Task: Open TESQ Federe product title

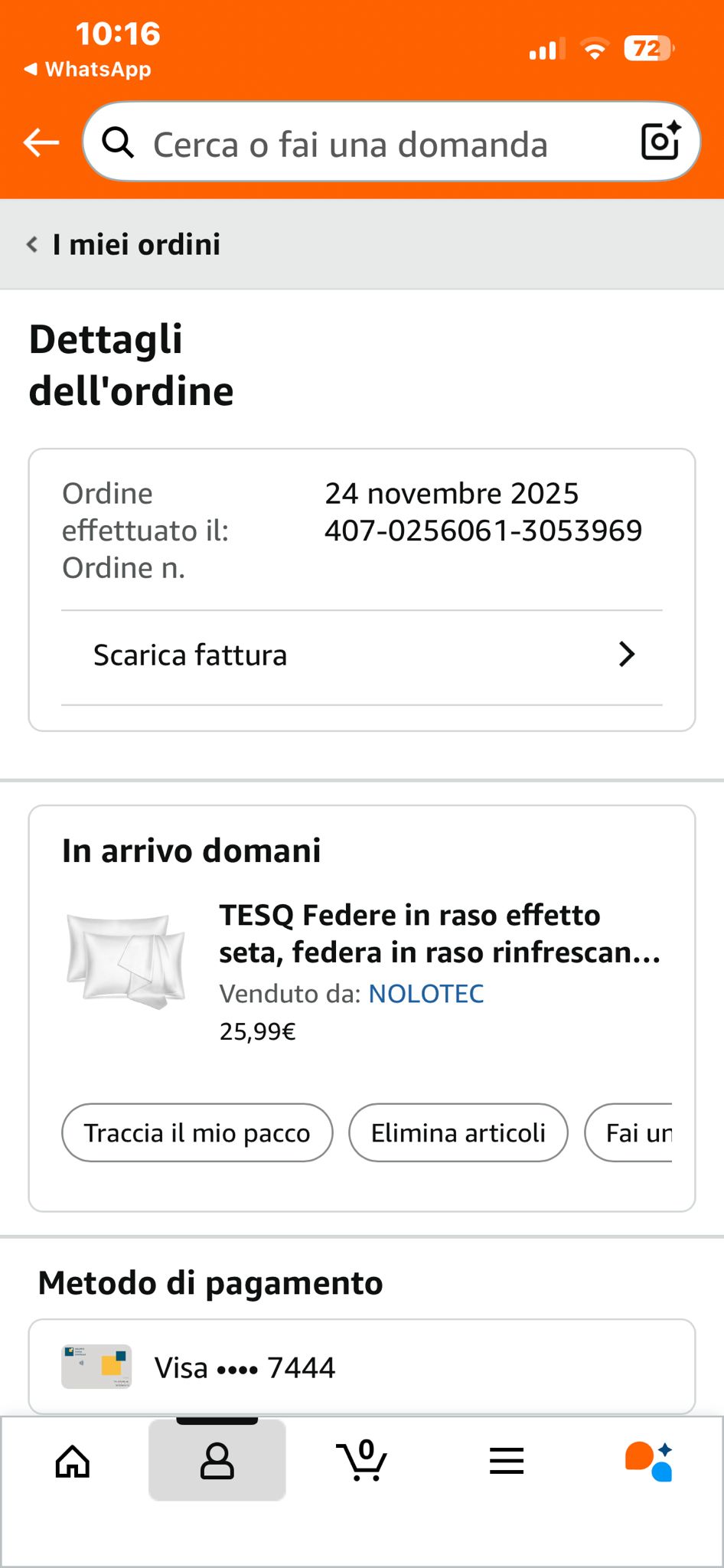Action: 439,933
